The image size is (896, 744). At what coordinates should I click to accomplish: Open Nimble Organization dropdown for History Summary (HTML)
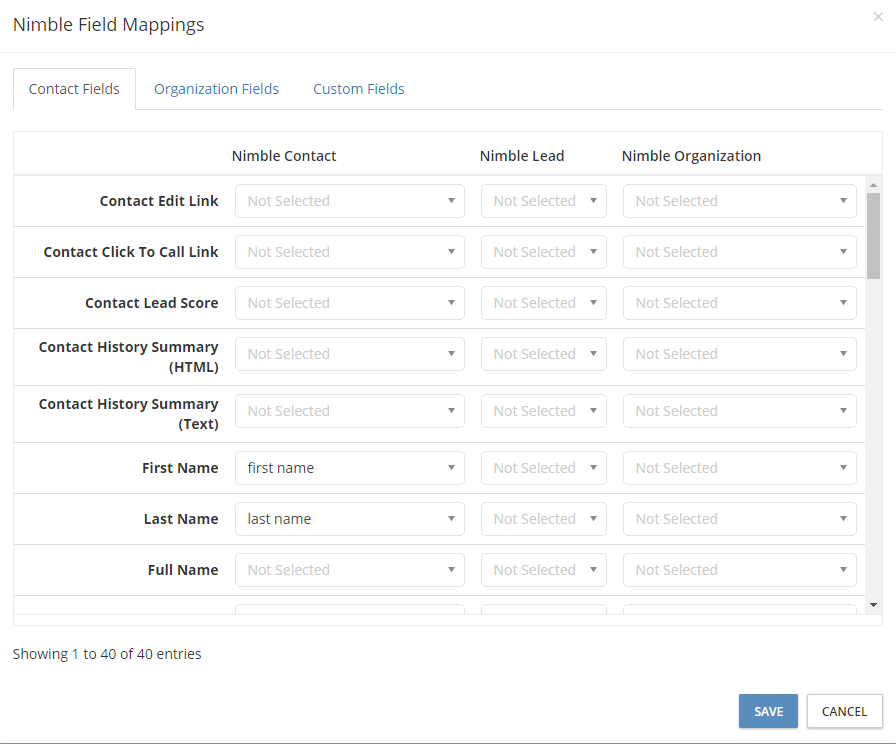(x=740, y=354)
